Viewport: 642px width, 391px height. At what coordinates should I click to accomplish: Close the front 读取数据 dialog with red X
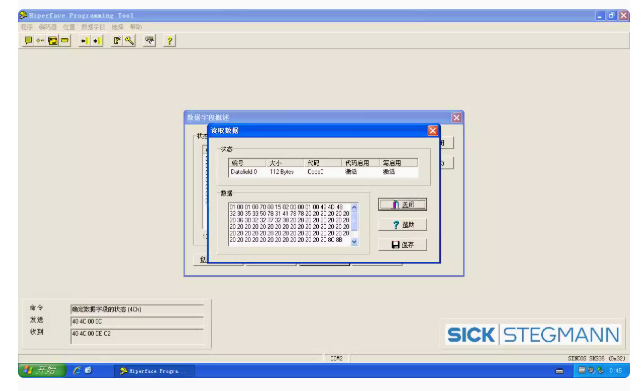click(432, 131)
